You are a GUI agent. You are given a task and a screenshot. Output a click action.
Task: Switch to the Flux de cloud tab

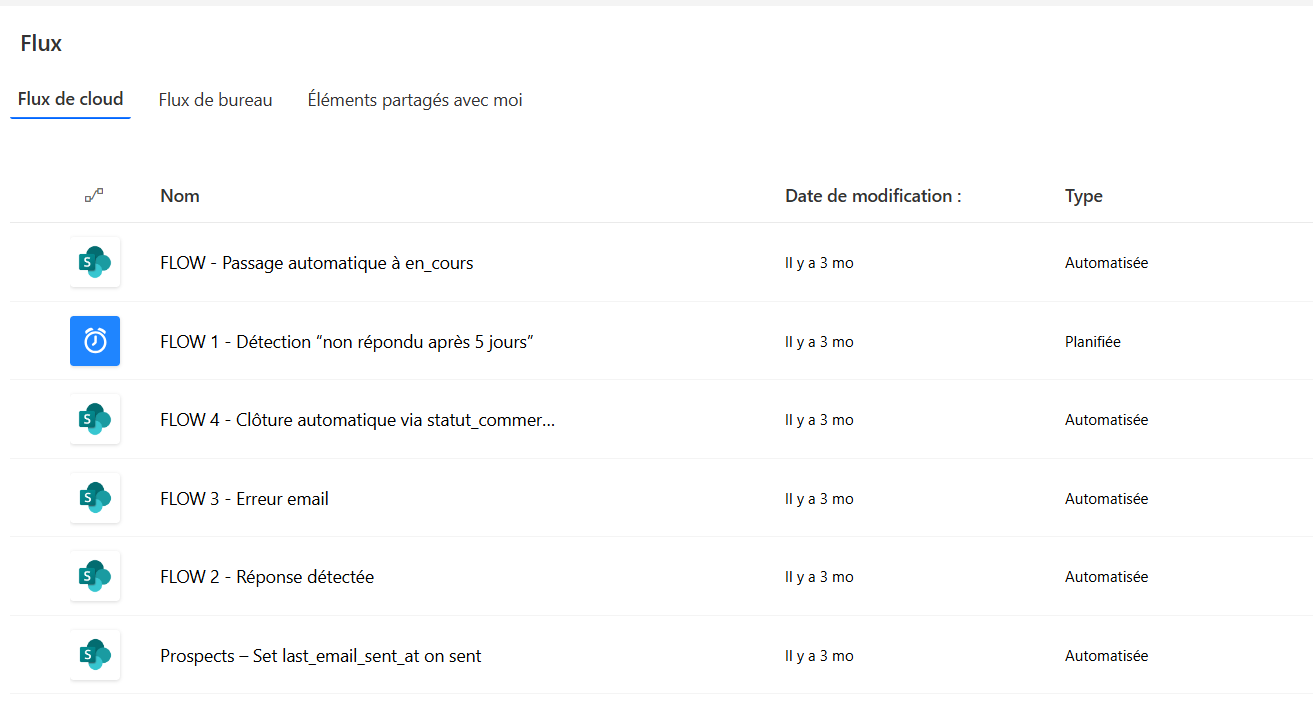point(70,99)
